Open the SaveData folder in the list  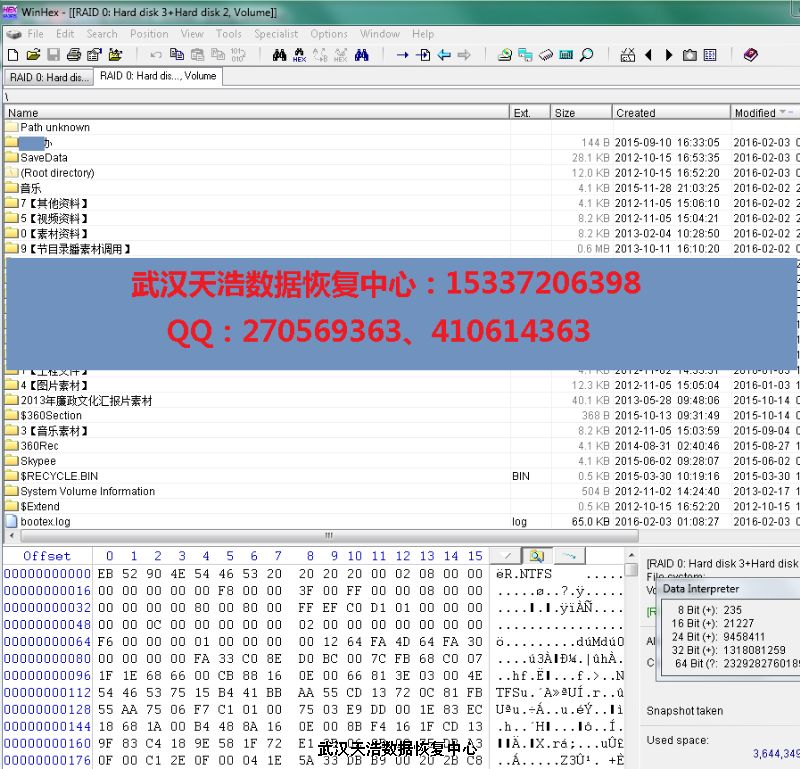(x=44, y=157)
